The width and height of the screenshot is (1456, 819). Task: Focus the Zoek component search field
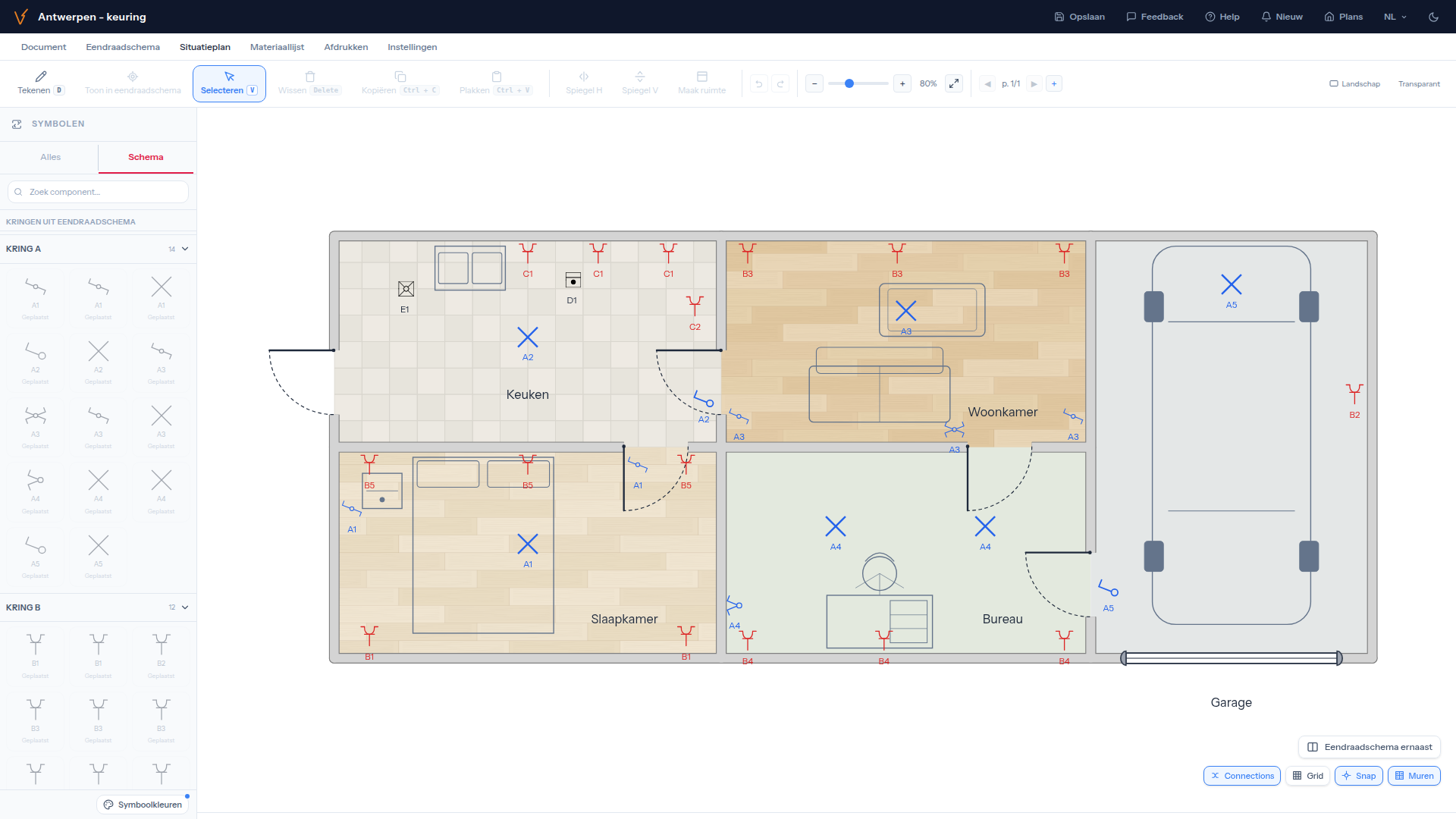(98, 192)
